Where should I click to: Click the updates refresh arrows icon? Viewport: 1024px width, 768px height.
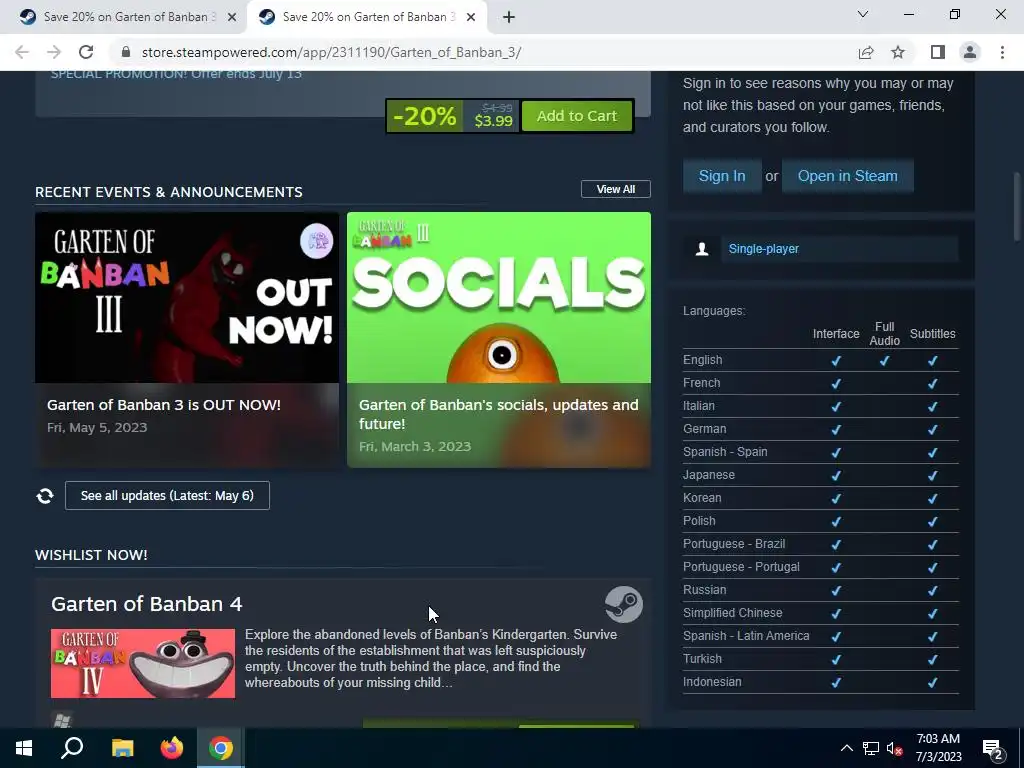pyautogui.click(x=45, y=496)
